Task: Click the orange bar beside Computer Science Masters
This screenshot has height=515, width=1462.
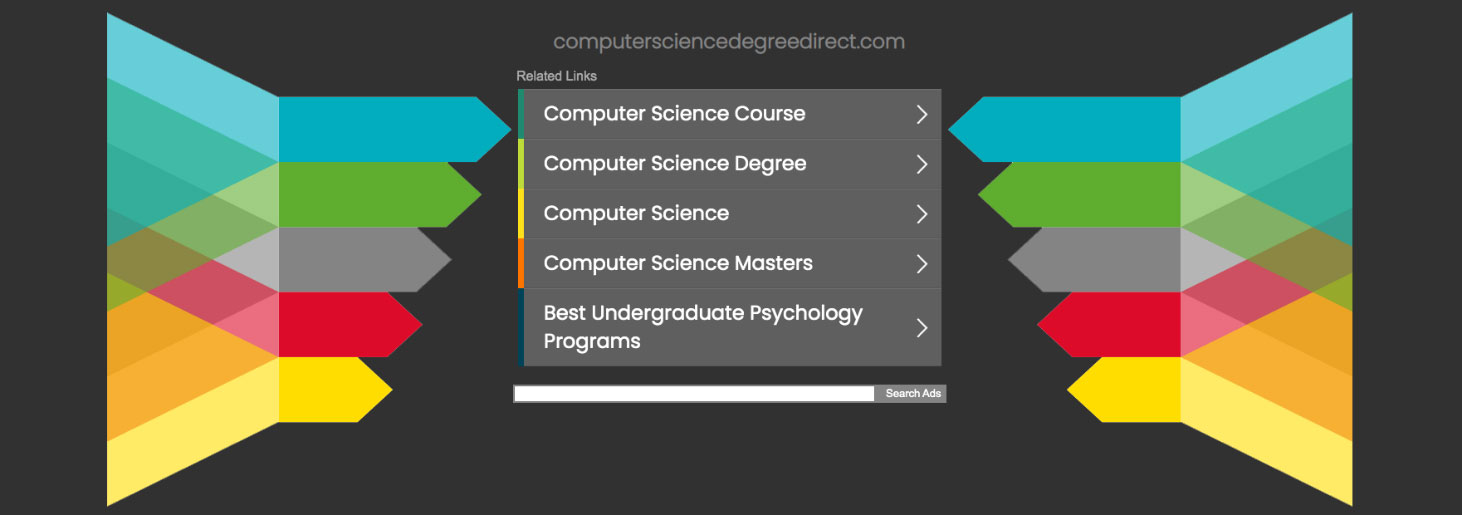Action: 521,264
